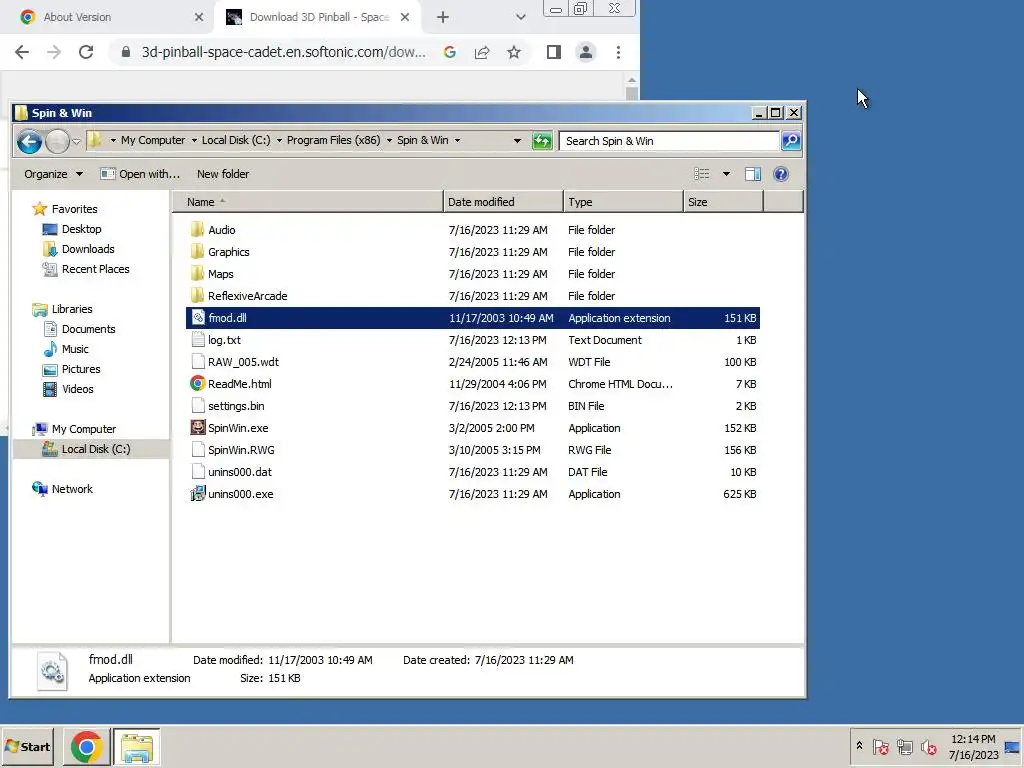Open Explorer help question mark icon
The width and height of the screenshot is (1024, 768).
click(780, 174)
